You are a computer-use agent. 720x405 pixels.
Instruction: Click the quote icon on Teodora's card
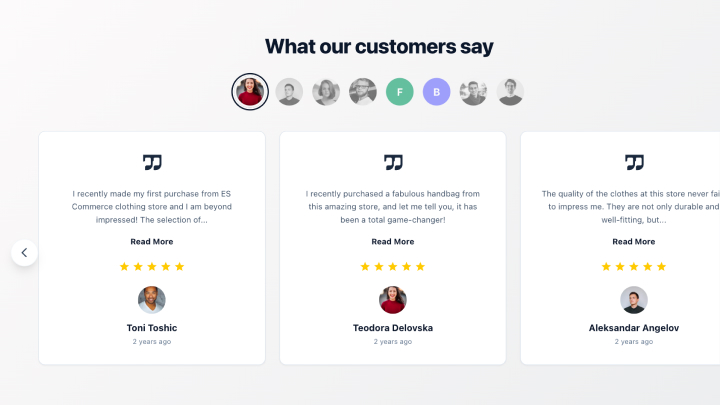pyautogui.click(x=393, y=162)
